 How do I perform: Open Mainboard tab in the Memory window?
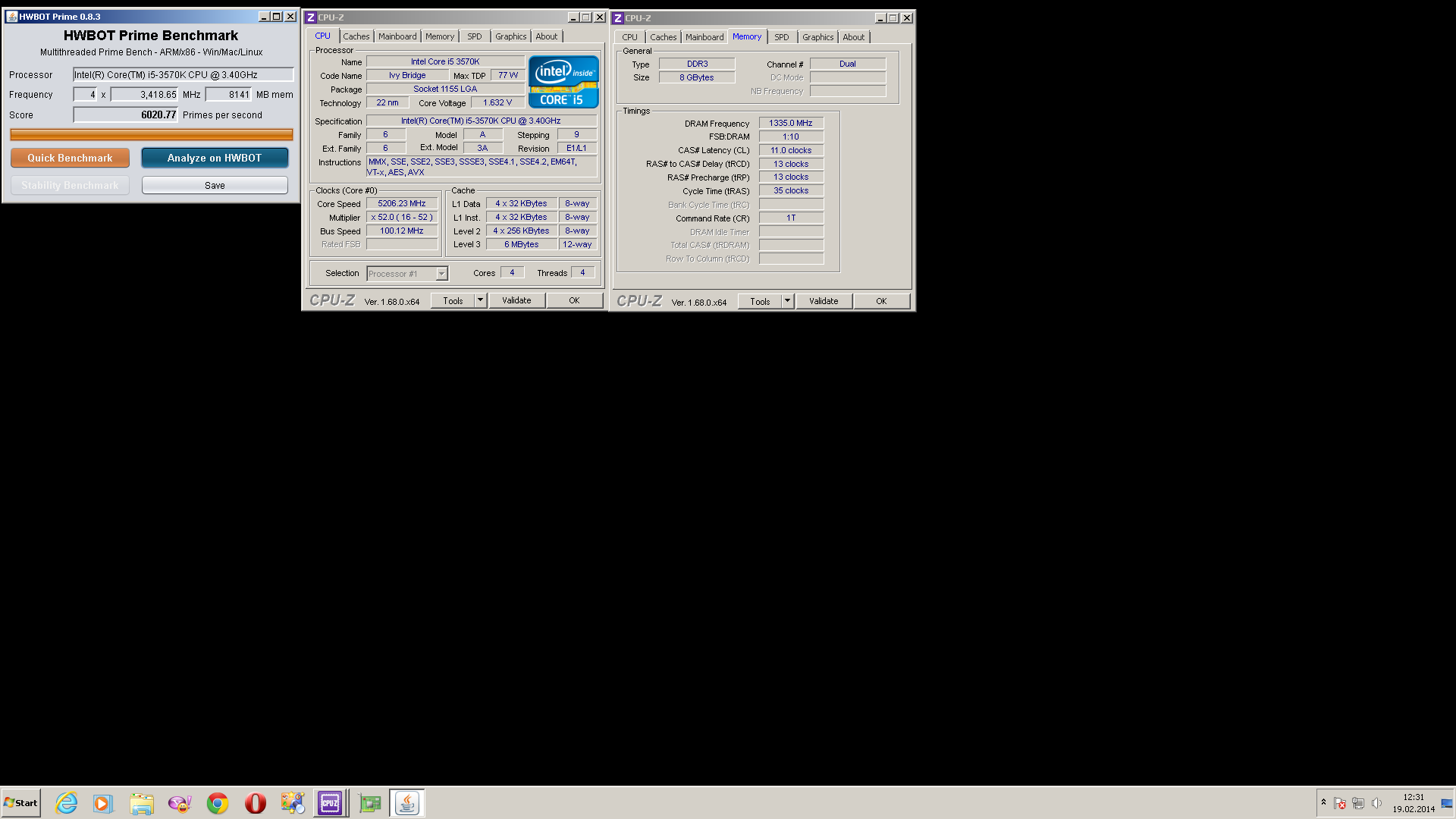704,37
